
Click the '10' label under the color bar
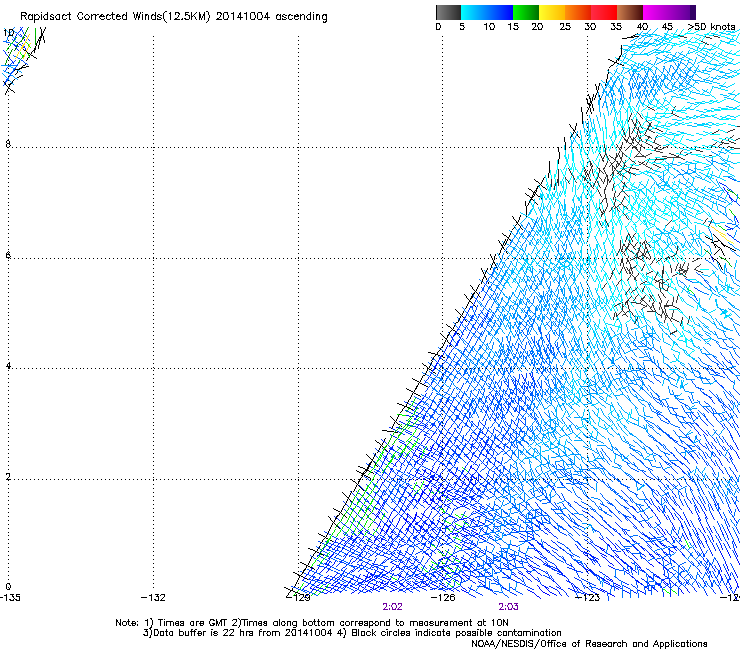tap(489, 27)
